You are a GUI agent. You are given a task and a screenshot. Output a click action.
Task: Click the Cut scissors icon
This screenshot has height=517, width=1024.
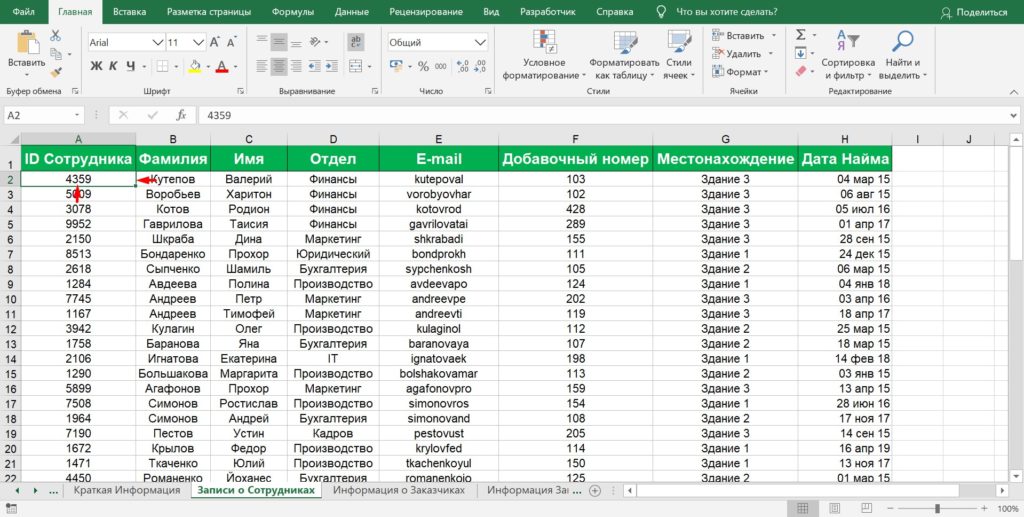pos(54,36)
